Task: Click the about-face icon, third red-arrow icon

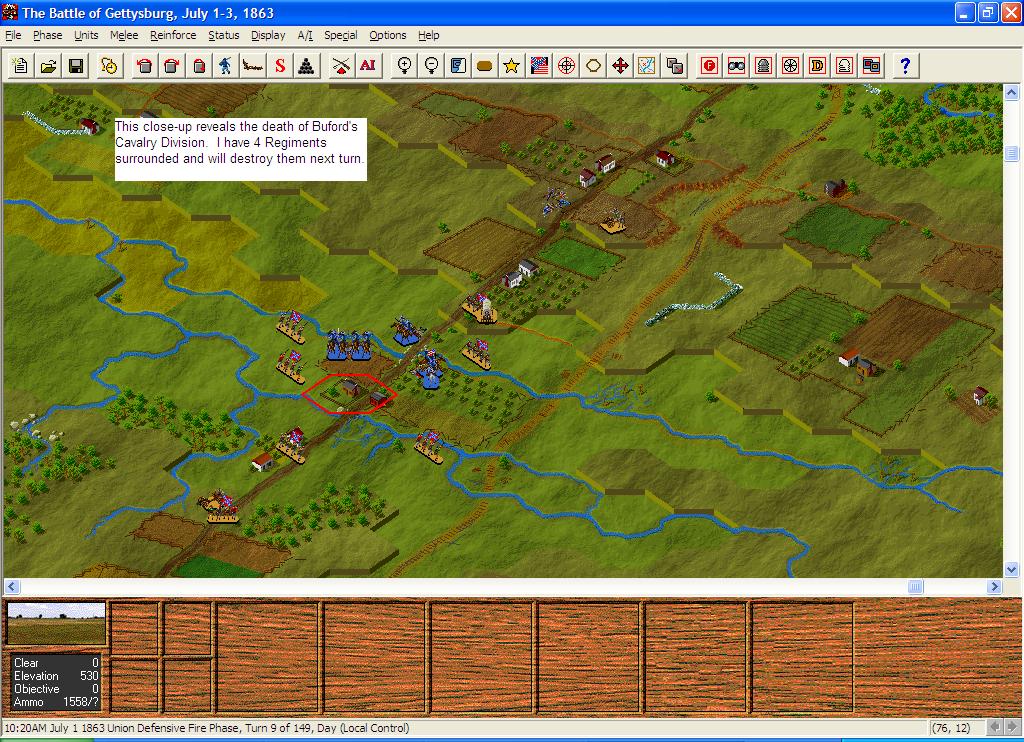Action: pyautogui.click(x=199, y=65)
